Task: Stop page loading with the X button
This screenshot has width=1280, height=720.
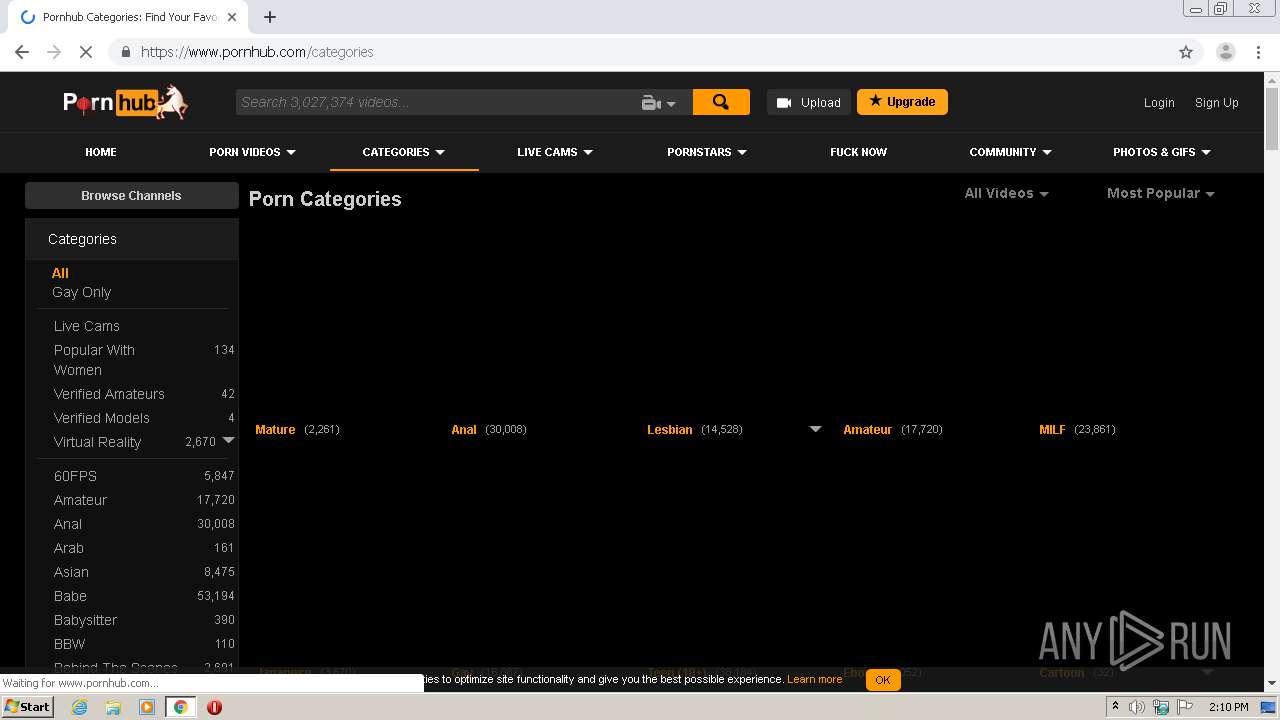Action: tap(86, 52)
